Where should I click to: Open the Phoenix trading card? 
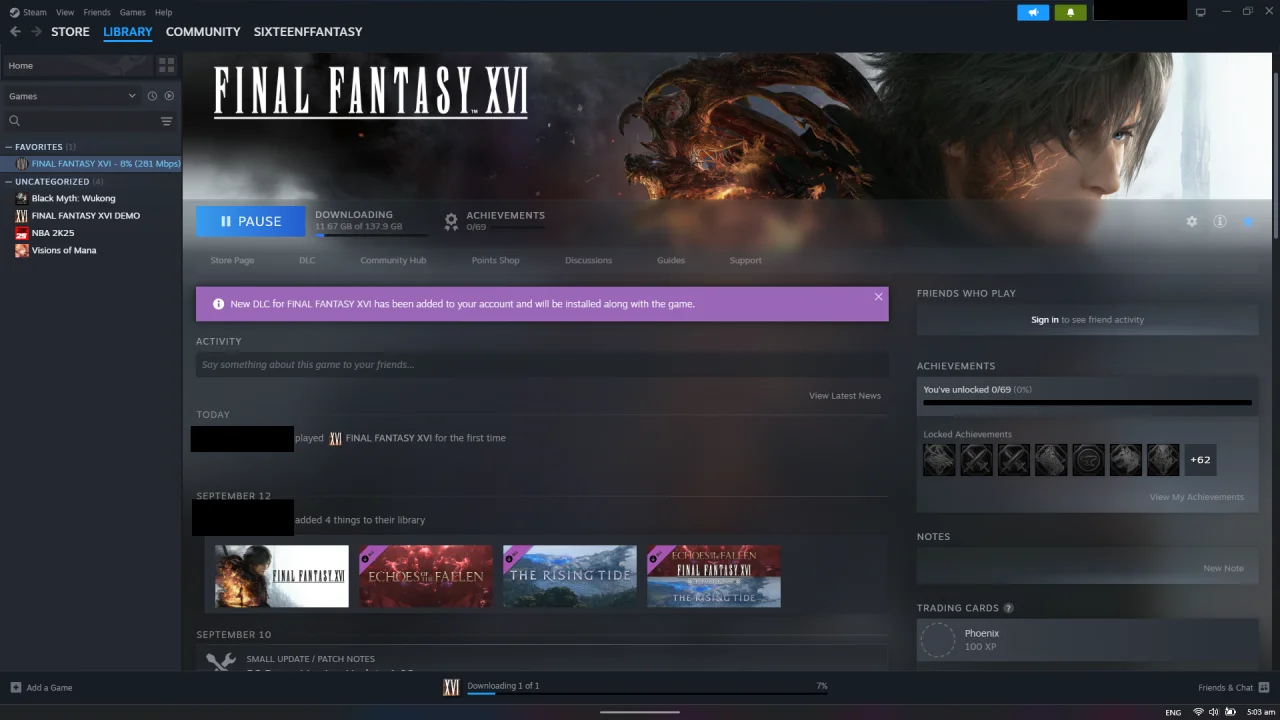(1087, 640)
